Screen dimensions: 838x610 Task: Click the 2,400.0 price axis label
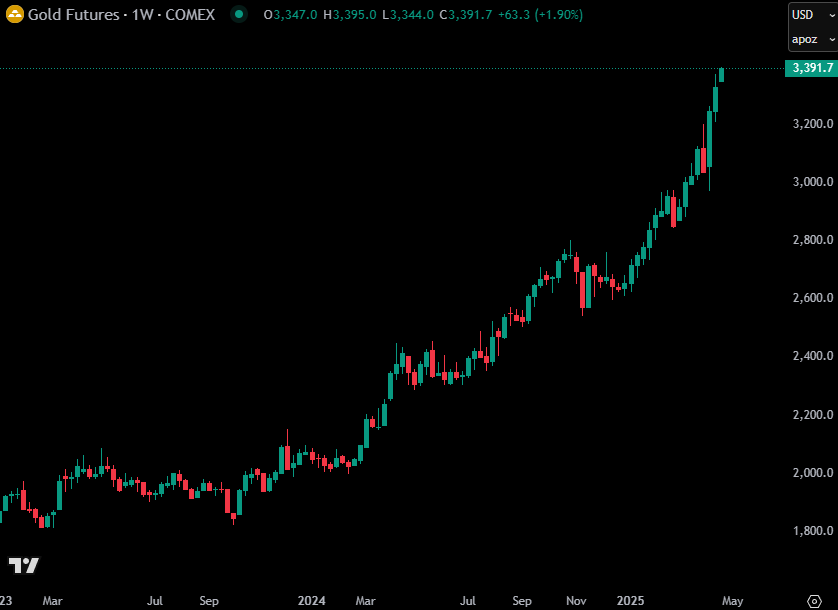tap(813, 356)
